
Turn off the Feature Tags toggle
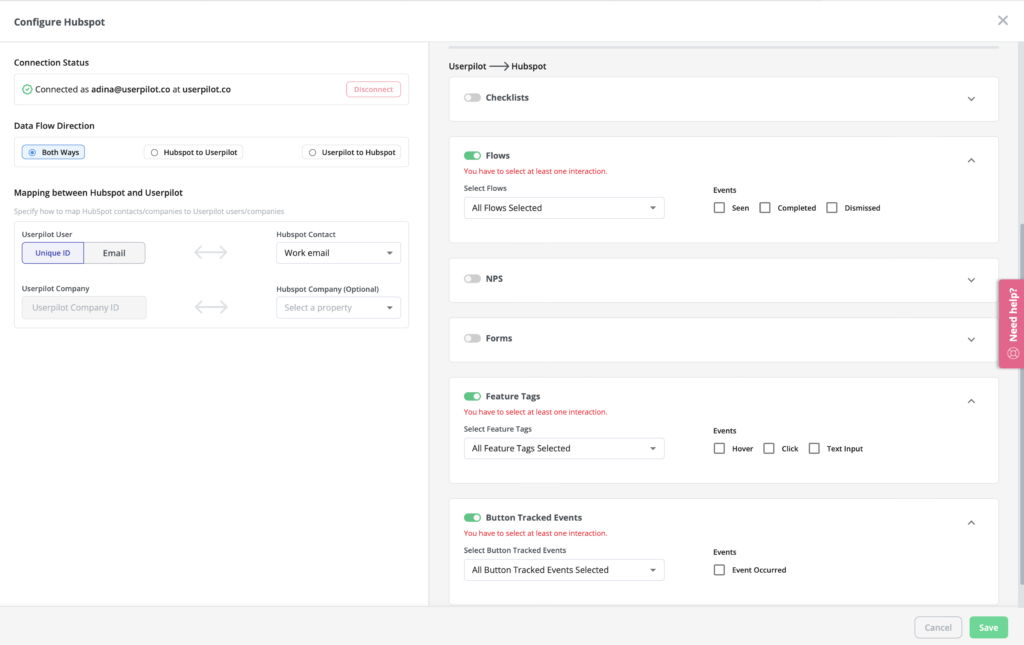click(x=472, y=396)
